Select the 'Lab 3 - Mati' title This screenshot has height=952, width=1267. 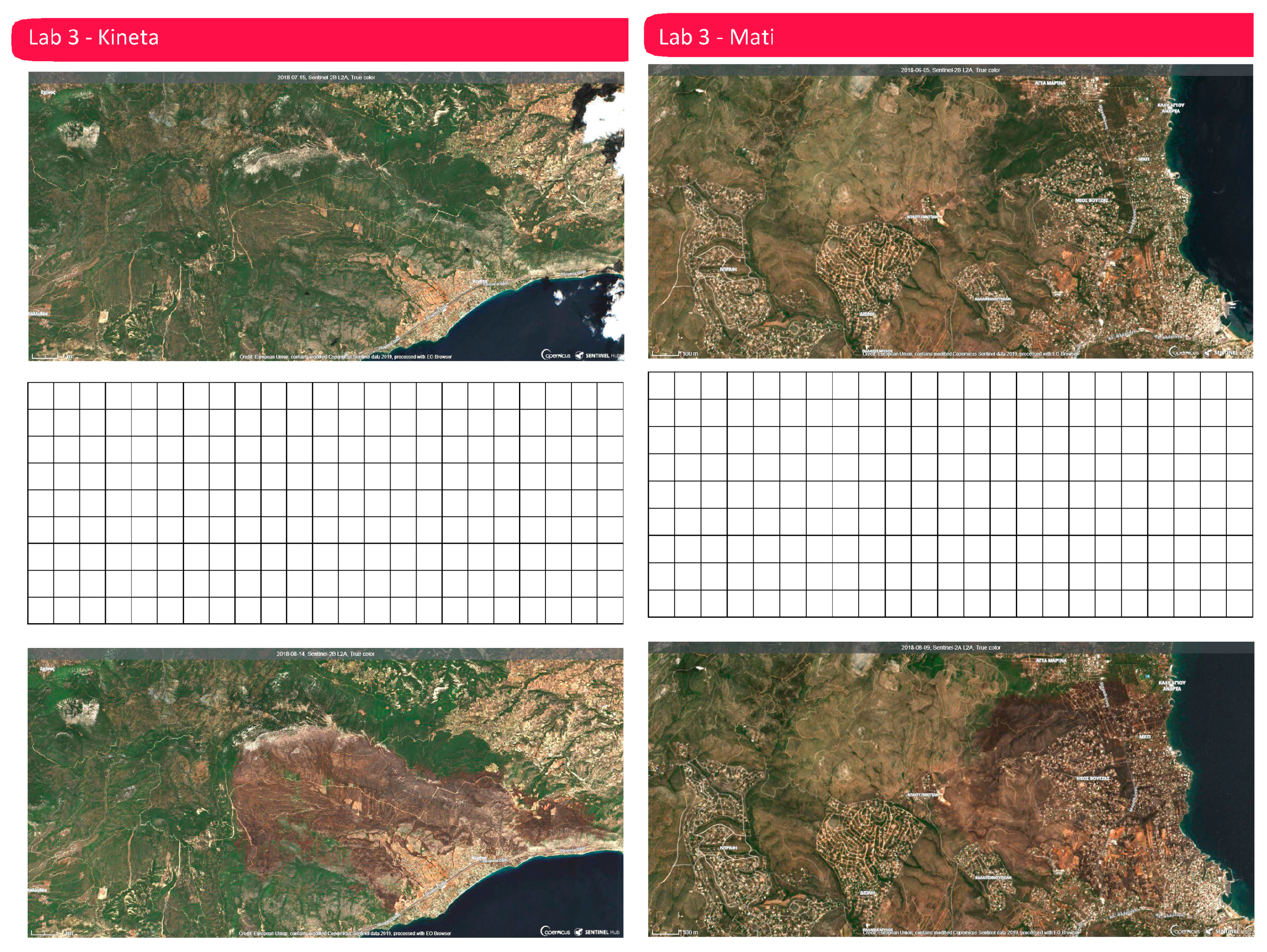click(716, 37)
